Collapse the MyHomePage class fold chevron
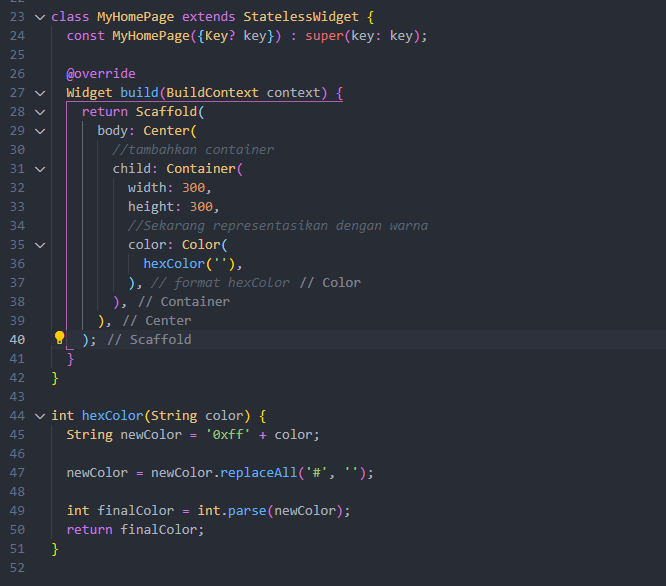The width and height of the screenshot is (666, 586). (x=40, y=17)
